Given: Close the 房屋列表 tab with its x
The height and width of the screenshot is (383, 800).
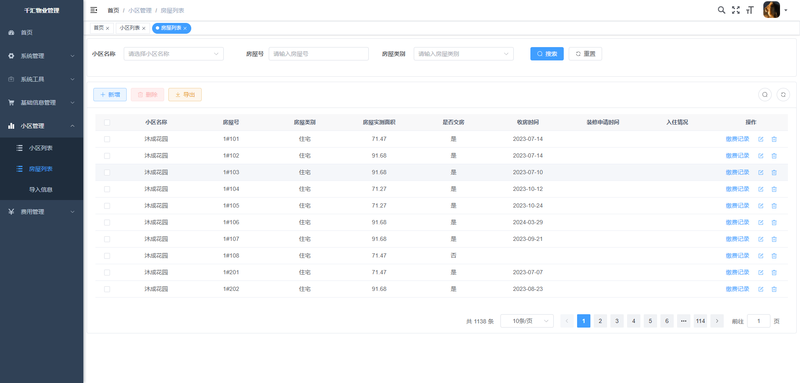Looking at the screenshot, I should point(185,29).
